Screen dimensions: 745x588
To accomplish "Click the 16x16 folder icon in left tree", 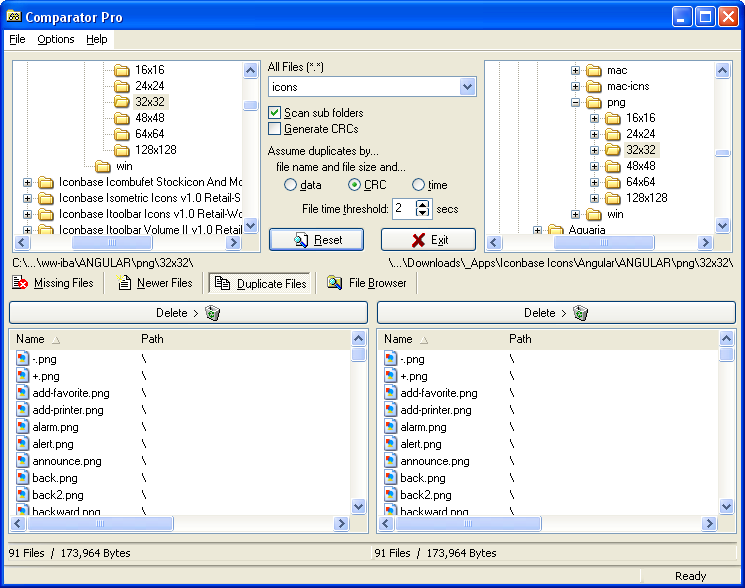I will 122,70.
